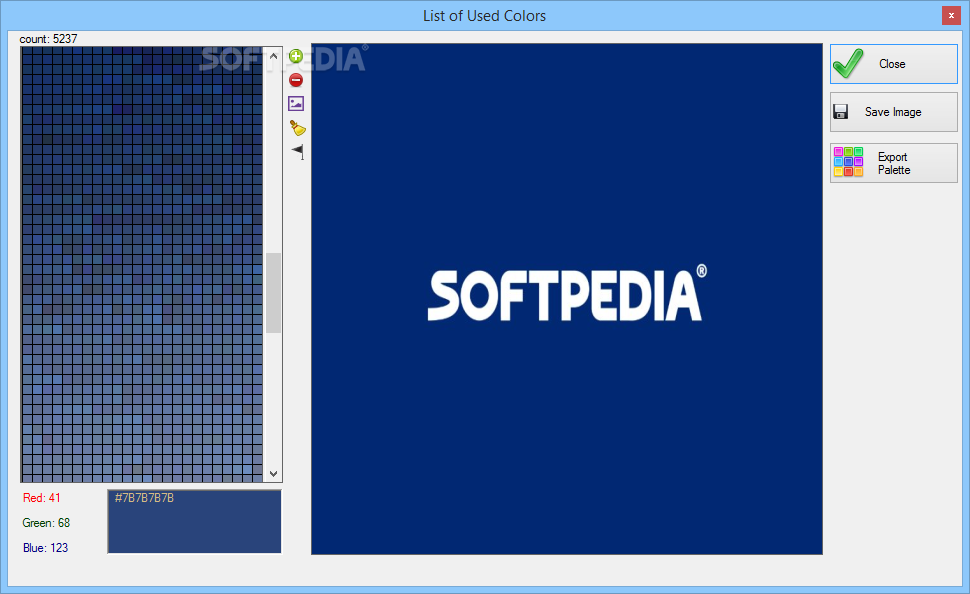
Task: Click the color list scroll up arrow
Action: pos(273,56)
